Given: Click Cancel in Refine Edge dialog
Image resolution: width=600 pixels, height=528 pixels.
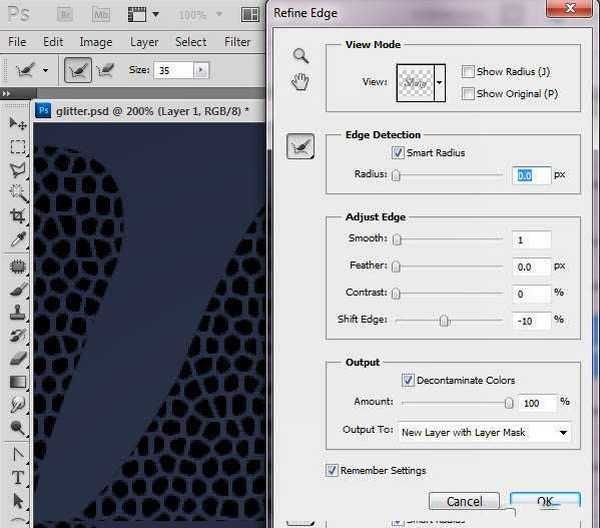Looking at the screenshot, I should click(464, 501).
